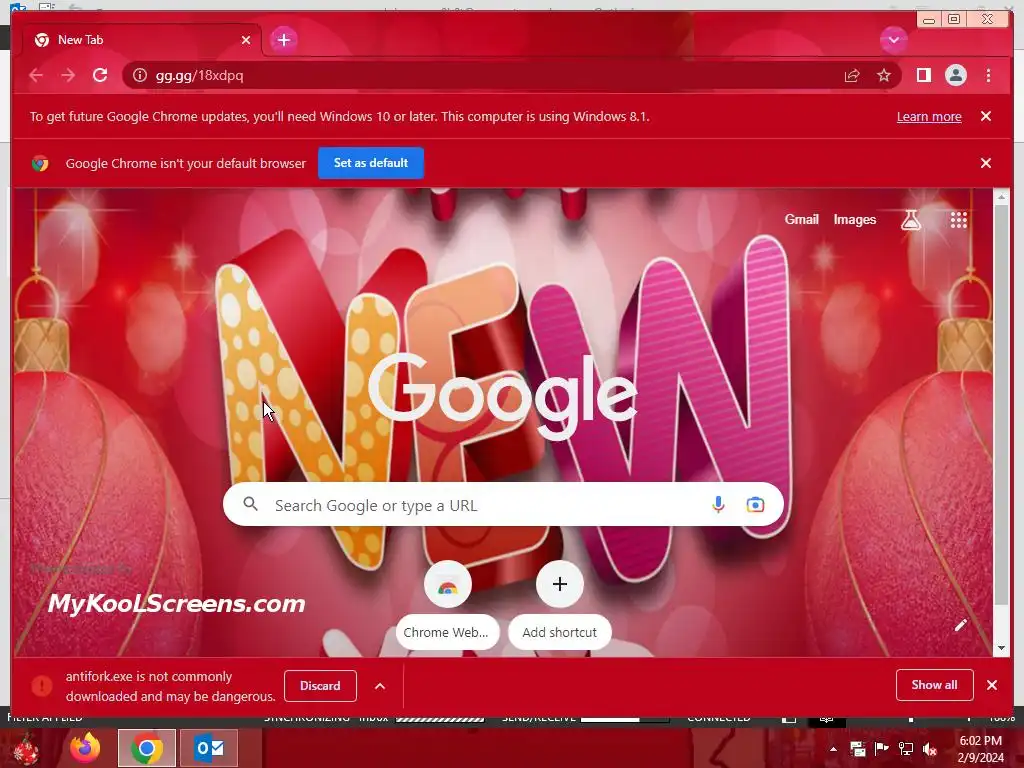Open Outlook from the taskbar
Viewport: 1024px width, 768px height.
[x=209, y=748]
